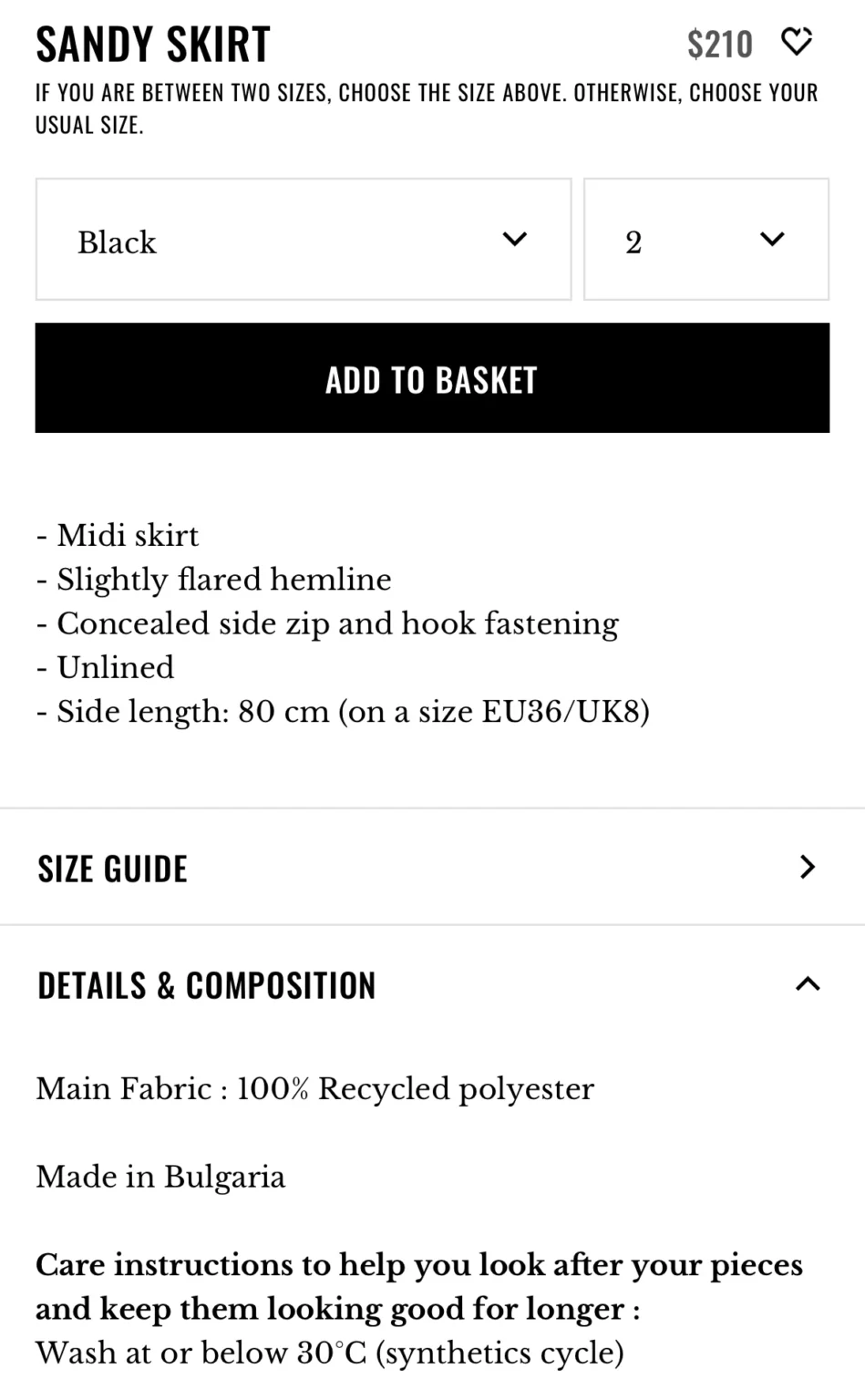This screenshot has height=1400, width=865.
Task: Click the chevron arrow in the size 2 box
Action: tap(772, 240)
